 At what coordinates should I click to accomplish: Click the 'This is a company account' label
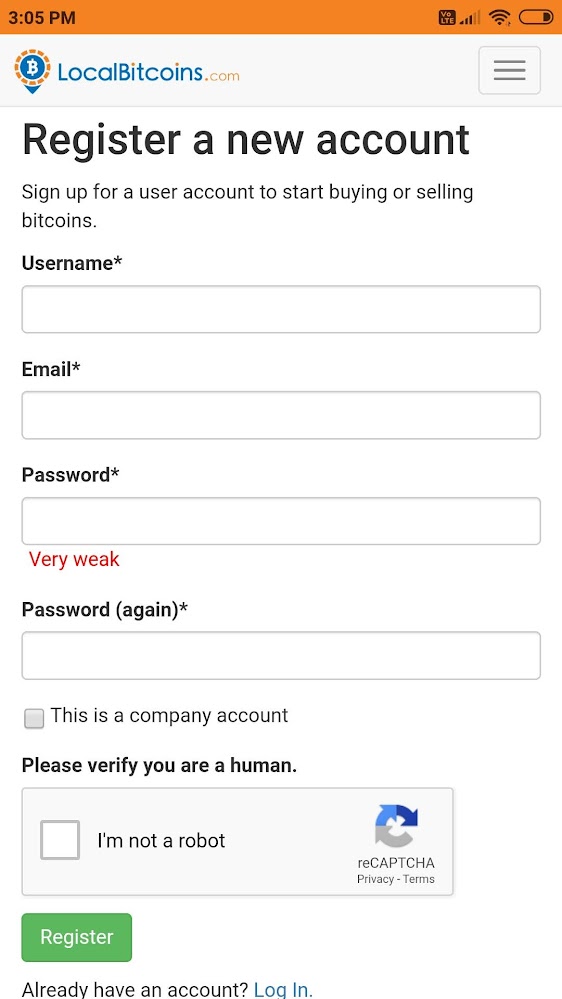pyautogui.click(x=169, y=715)
